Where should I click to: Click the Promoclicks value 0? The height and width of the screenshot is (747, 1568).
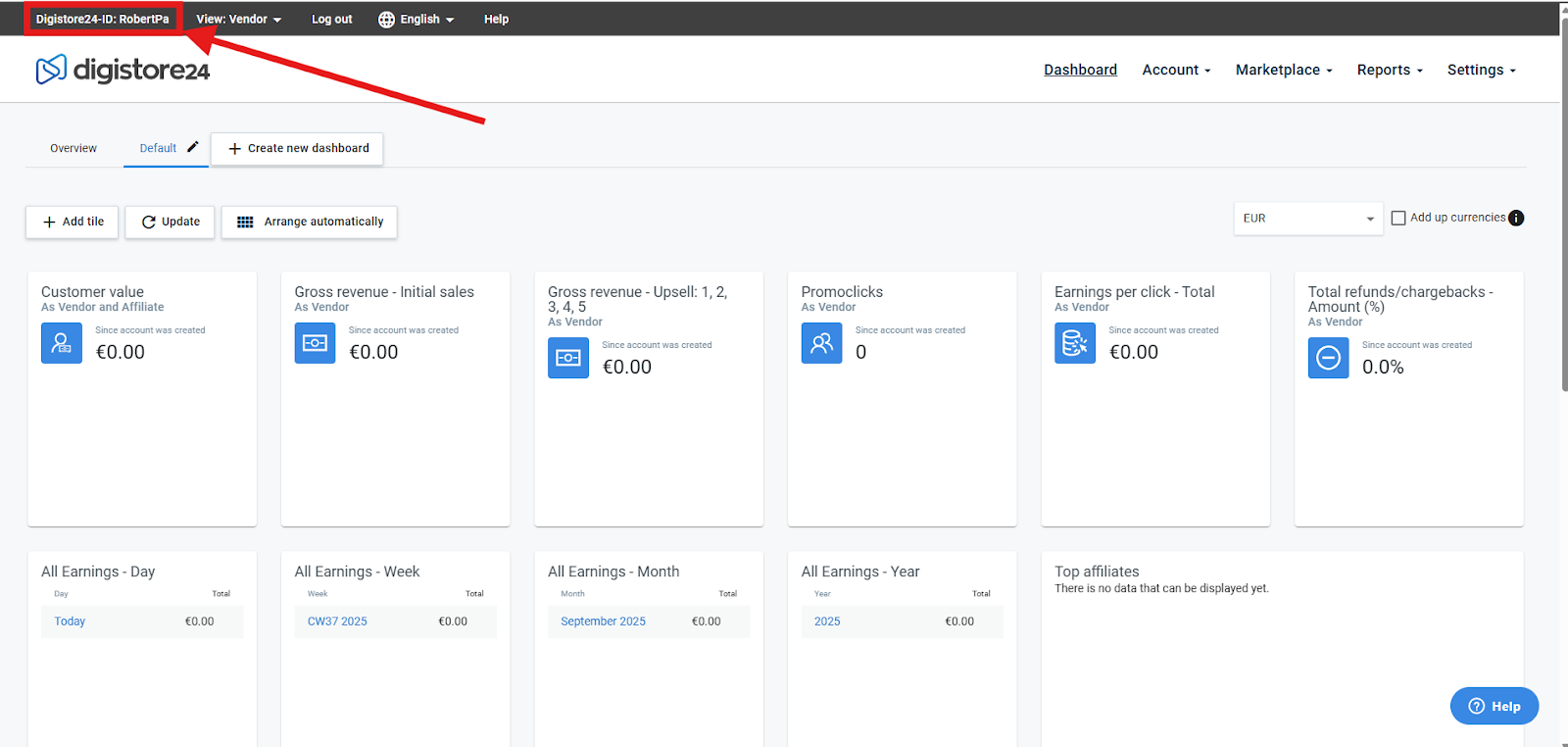pos(860,353)
